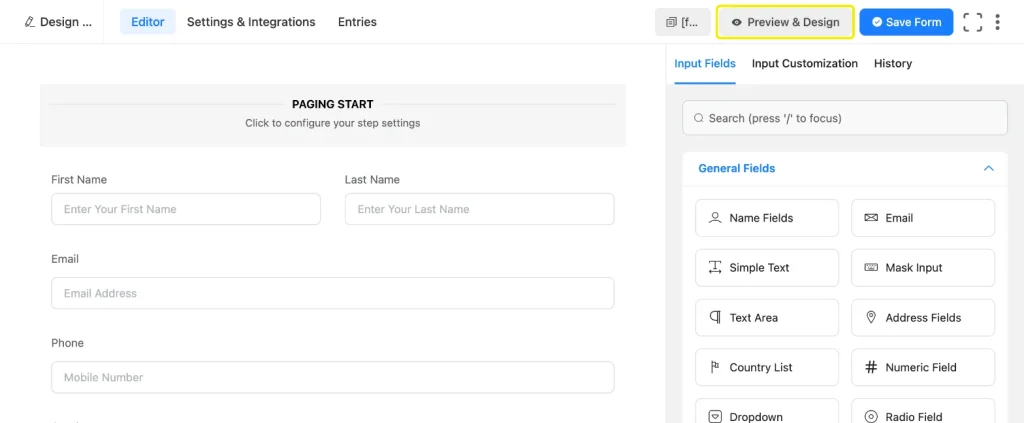
Task: Click the Address Fields pin icon
Action: click(x=871, y=317)
